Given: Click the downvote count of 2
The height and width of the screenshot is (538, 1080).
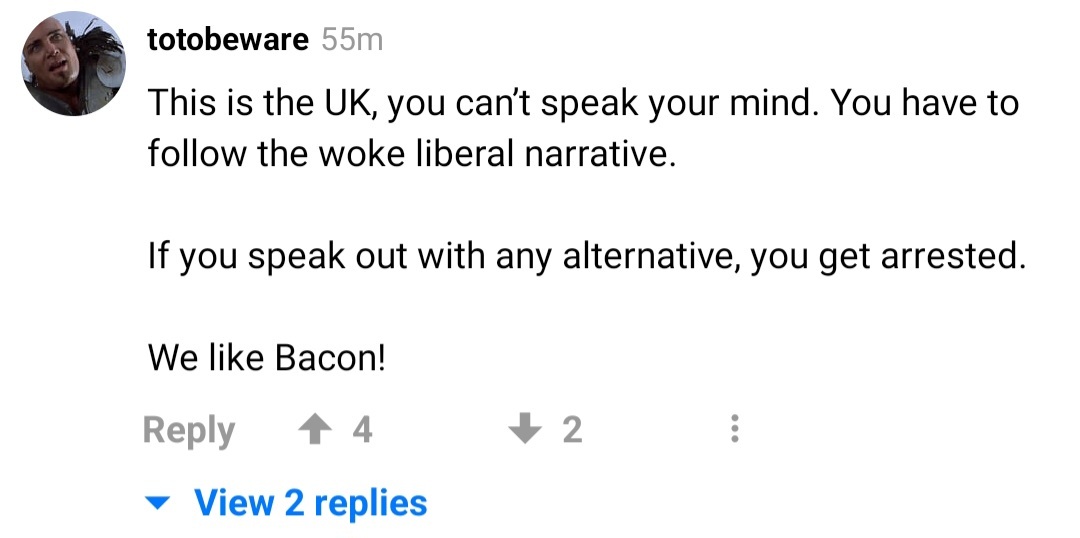Looking at the screenshot, I should point(571,430).
